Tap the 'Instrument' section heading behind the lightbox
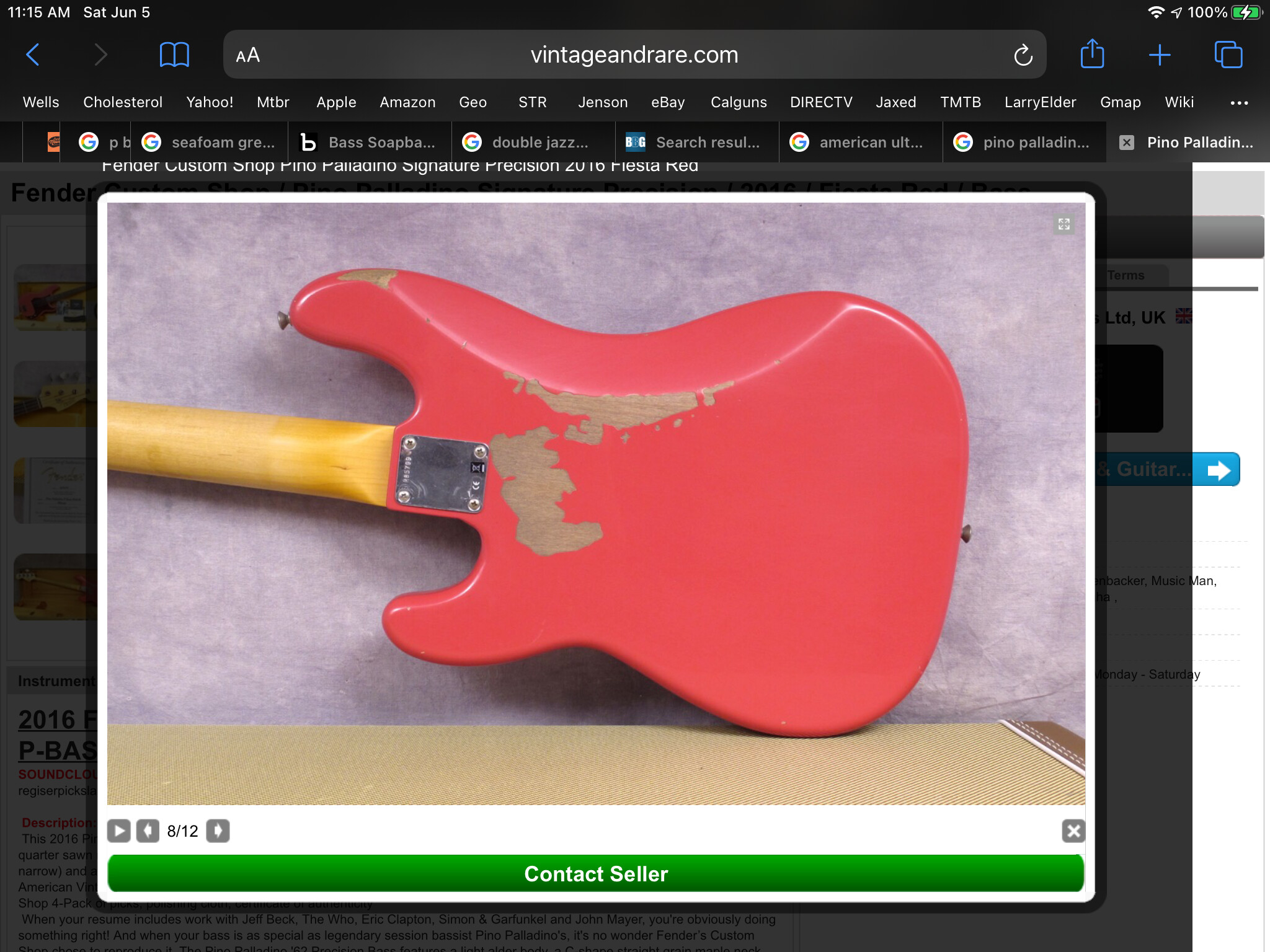Image resolution: width=1270 pixels, height=952 pixels. point(56,681)
